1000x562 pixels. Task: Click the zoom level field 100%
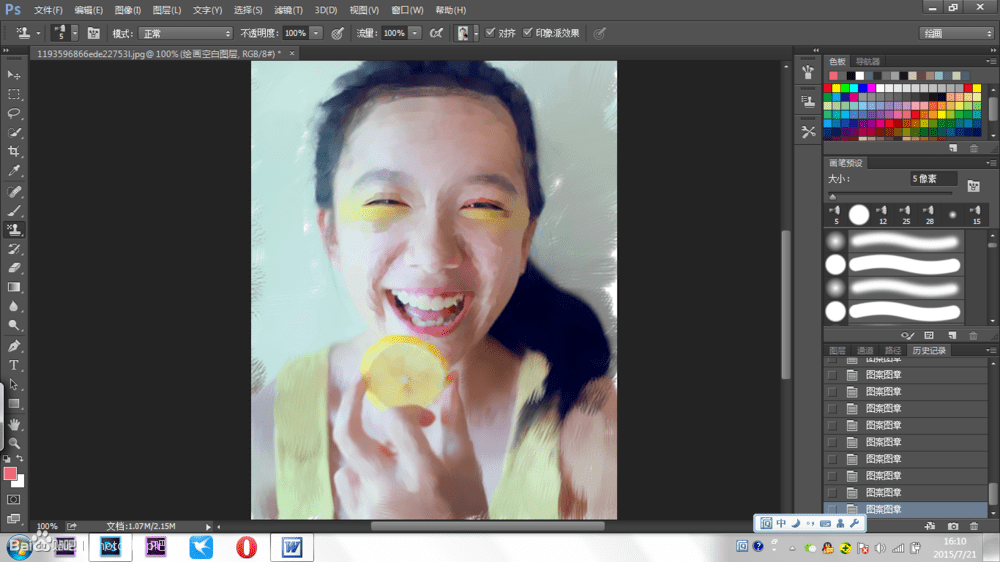pyautogui.click(x=47, y=526)
